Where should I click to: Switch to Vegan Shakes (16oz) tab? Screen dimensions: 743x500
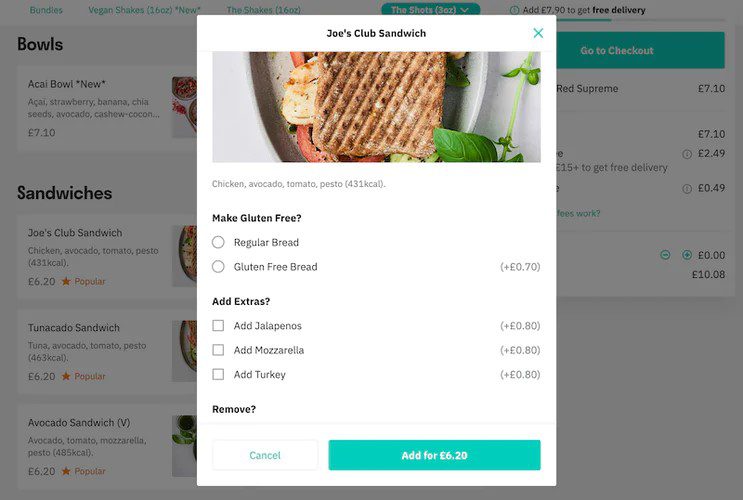tap(145, 10)
